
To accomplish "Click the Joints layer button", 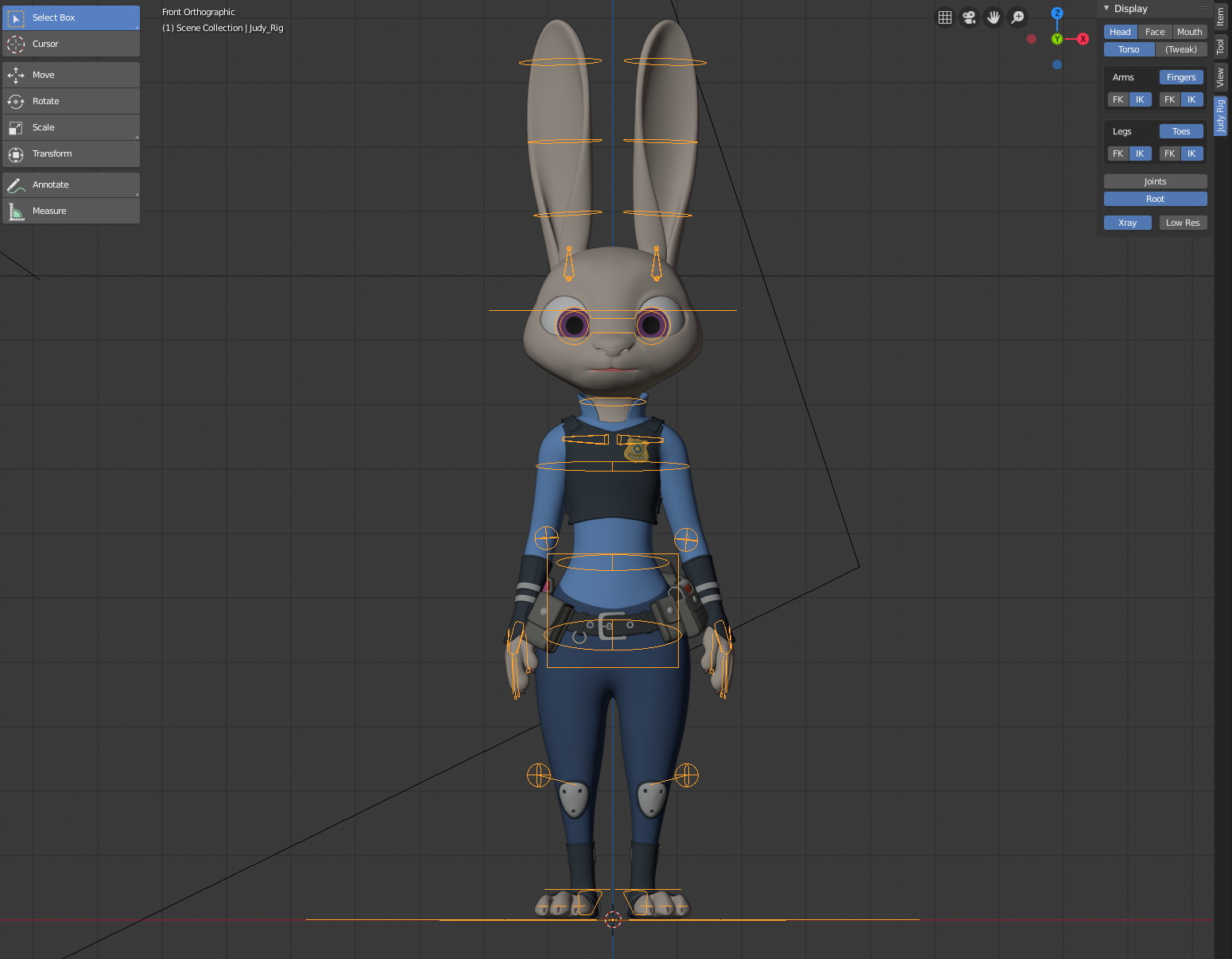I will [x=1155, y=181].
